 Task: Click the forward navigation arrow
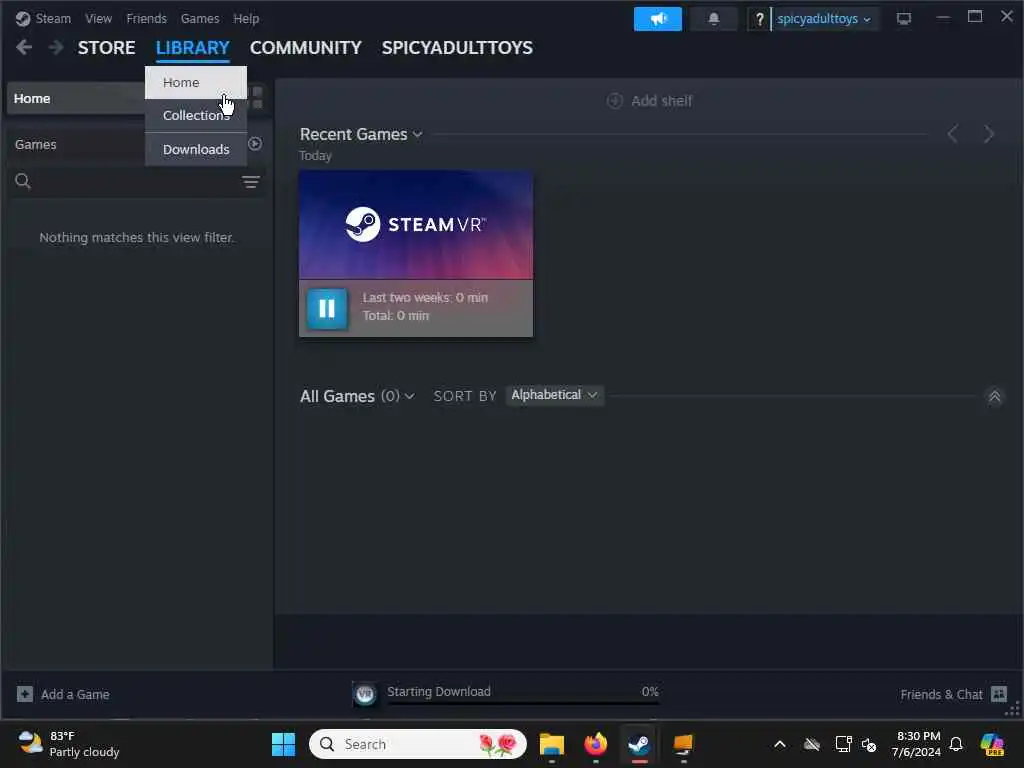coord(56,48)
